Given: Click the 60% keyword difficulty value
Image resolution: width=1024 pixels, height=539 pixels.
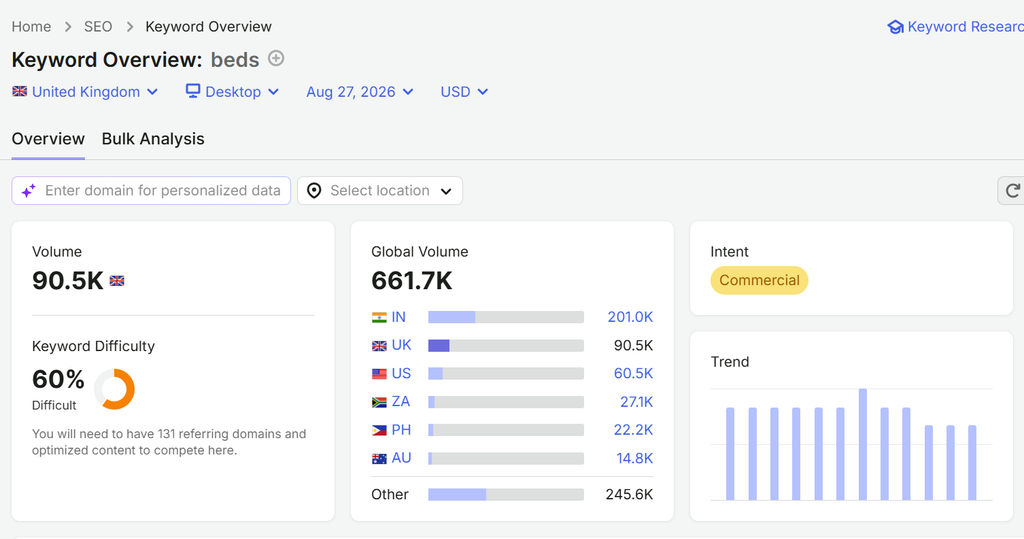Looking at the screenshot, I should click(58, 380).
